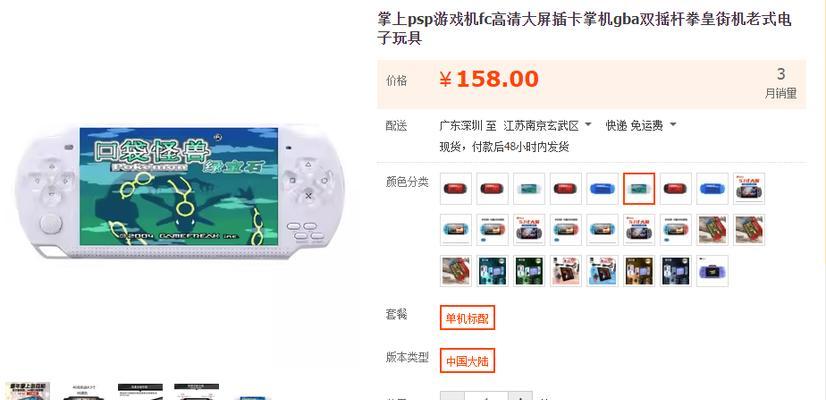Click the main white PSP product image
The height and width of the screenshot is (400, 826).
pos(180,191)
